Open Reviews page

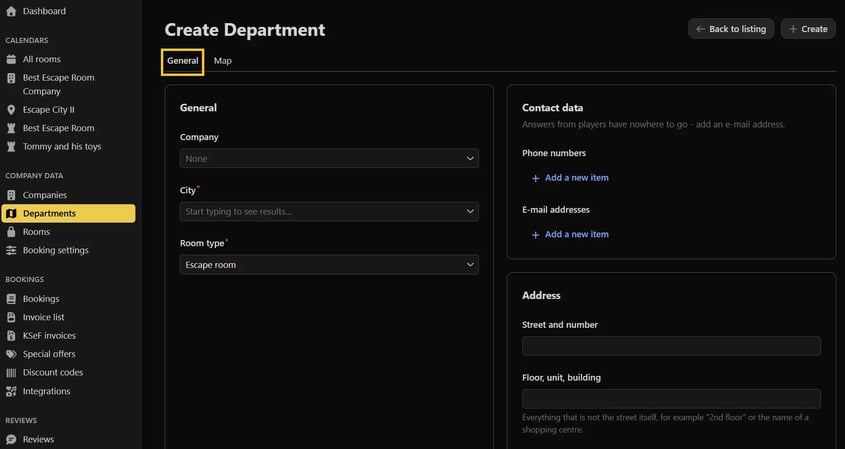click(38, 439)
